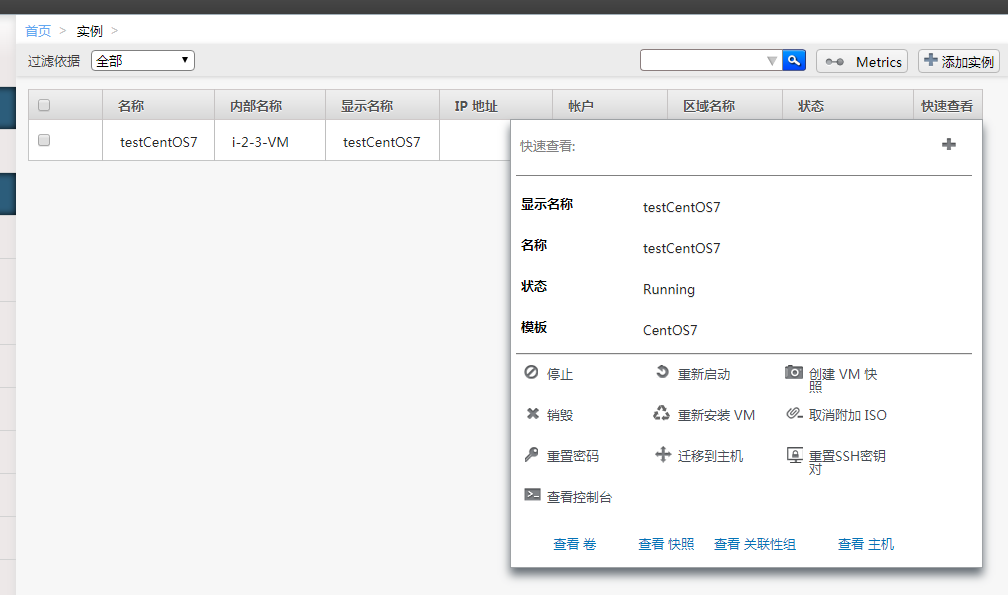
Task: Click the search magnifier icon
Action: click(793, 60)
